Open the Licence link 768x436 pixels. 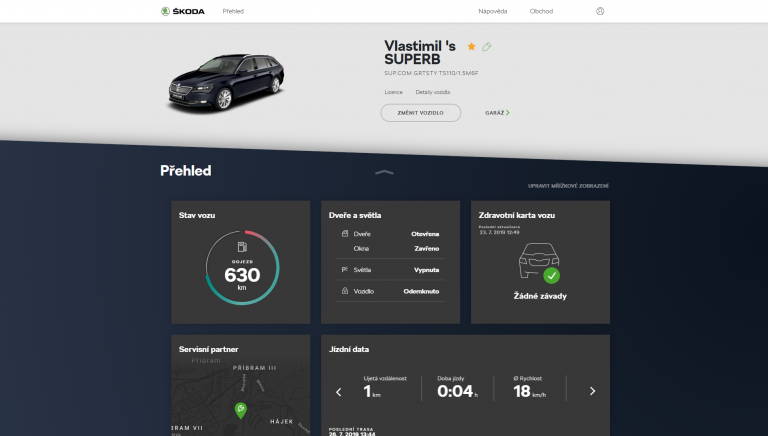(x=393, y=92)
